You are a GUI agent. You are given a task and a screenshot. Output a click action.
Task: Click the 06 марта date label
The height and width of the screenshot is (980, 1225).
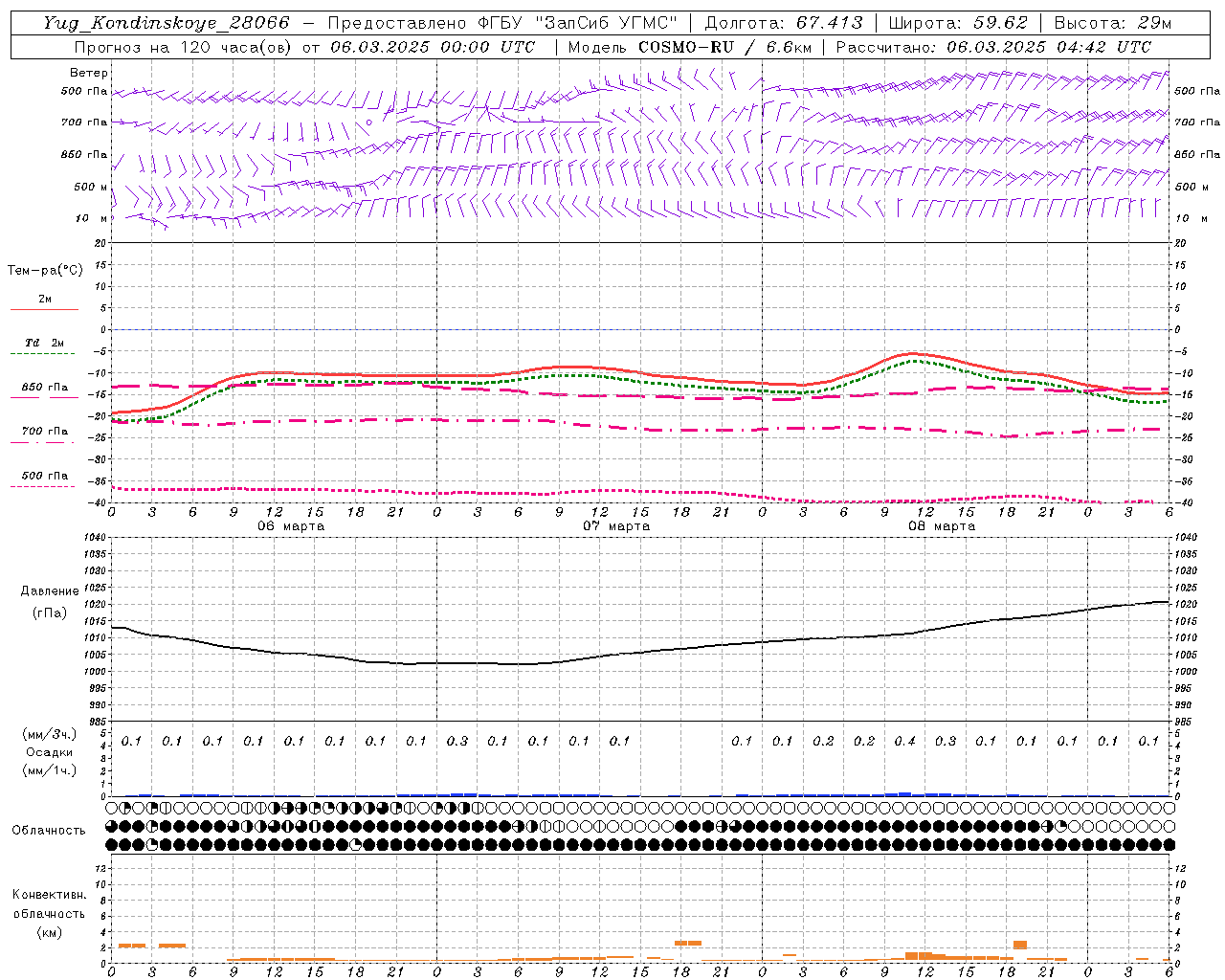(x=291, y=526)
